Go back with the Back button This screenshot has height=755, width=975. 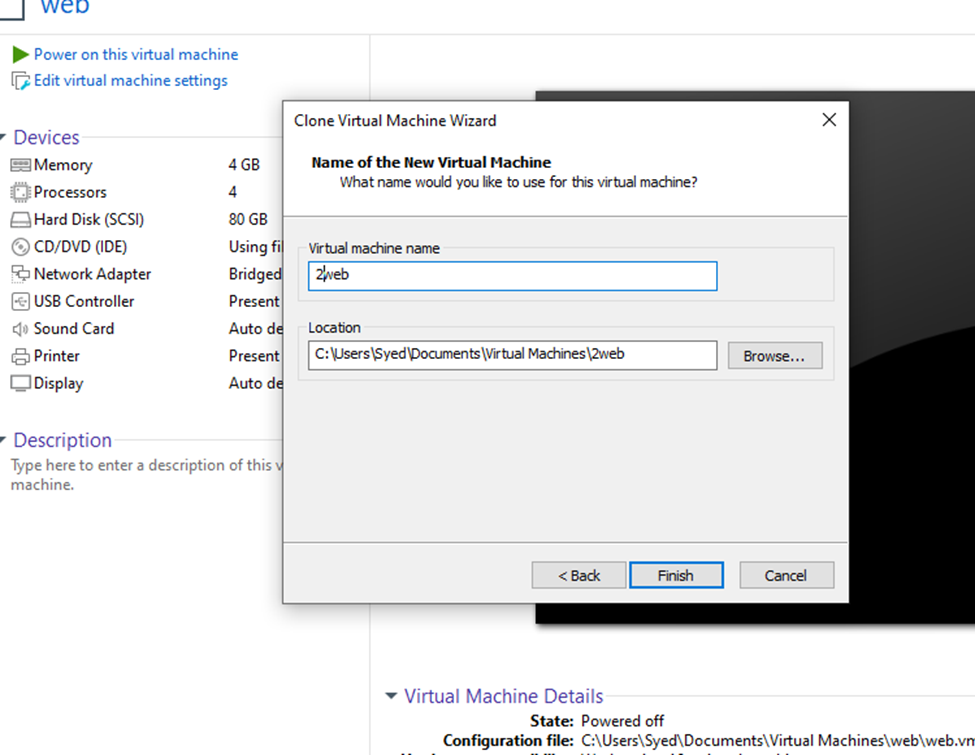pos(579,575)
